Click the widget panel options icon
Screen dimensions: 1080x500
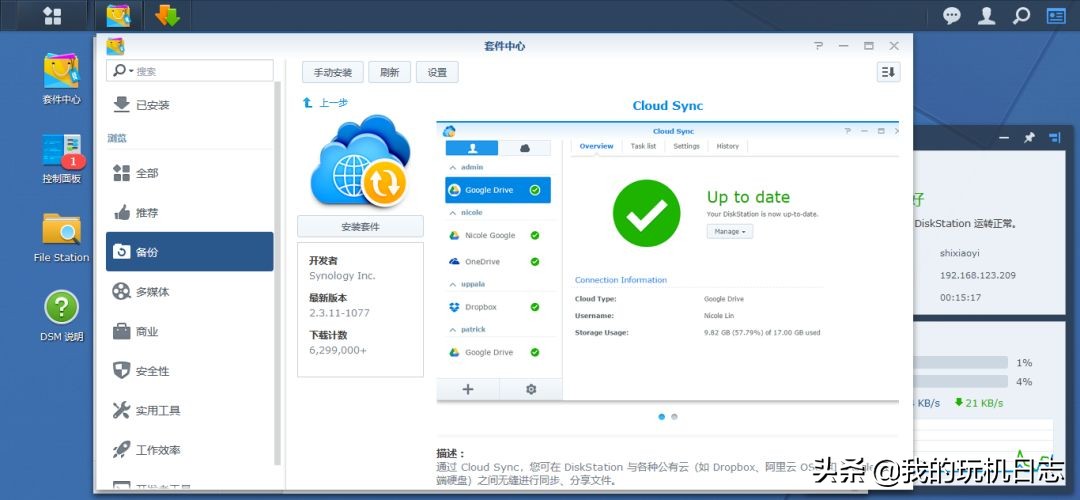pos(1055,138)
